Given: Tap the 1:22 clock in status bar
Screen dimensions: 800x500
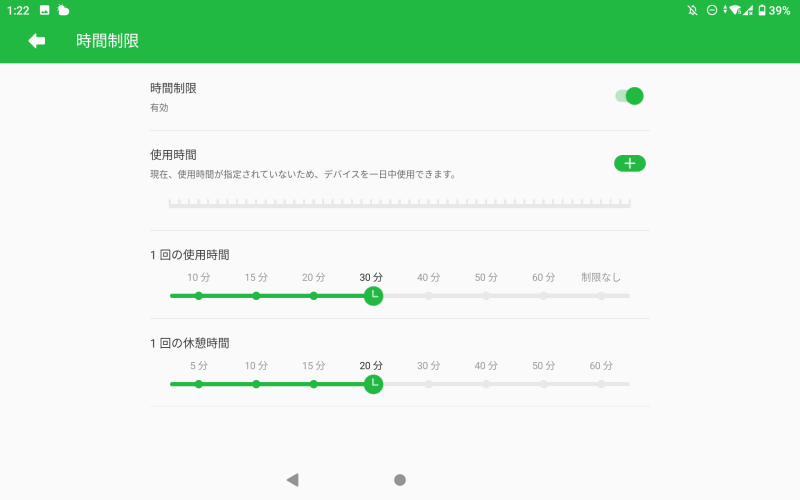Looking at the screenshot, I should point(18,11).
